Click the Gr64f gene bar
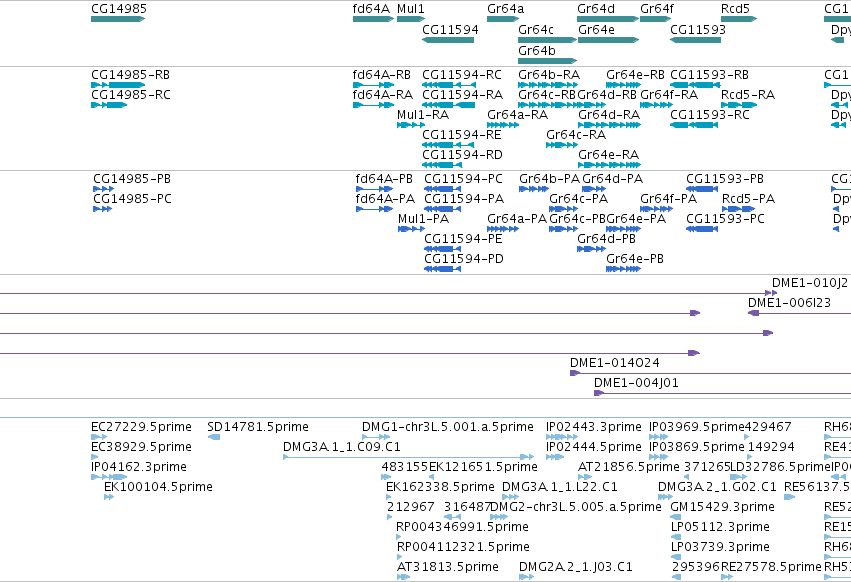 point(656,19)
